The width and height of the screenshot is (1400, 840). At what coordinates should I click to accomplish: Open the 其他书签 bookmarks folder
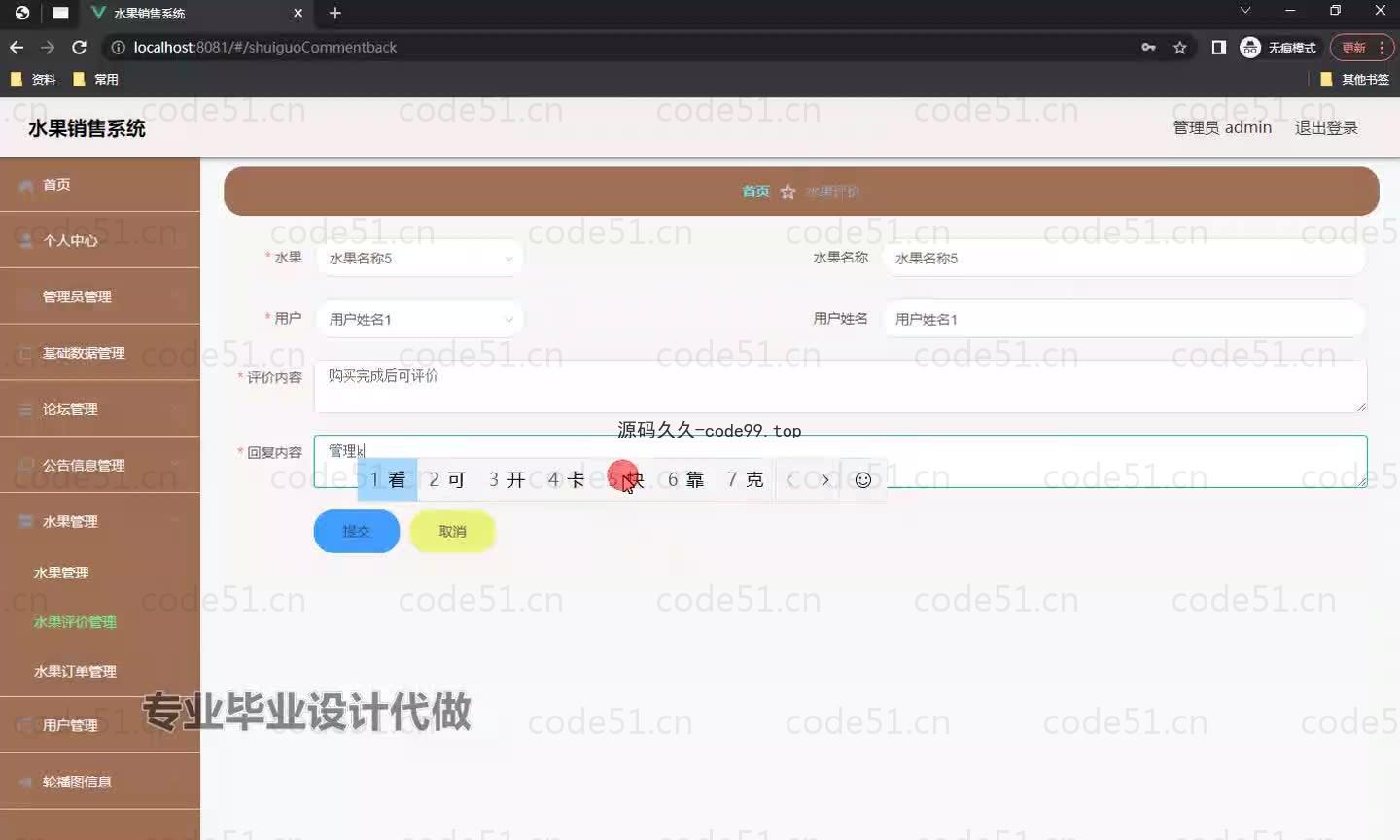1354,79
